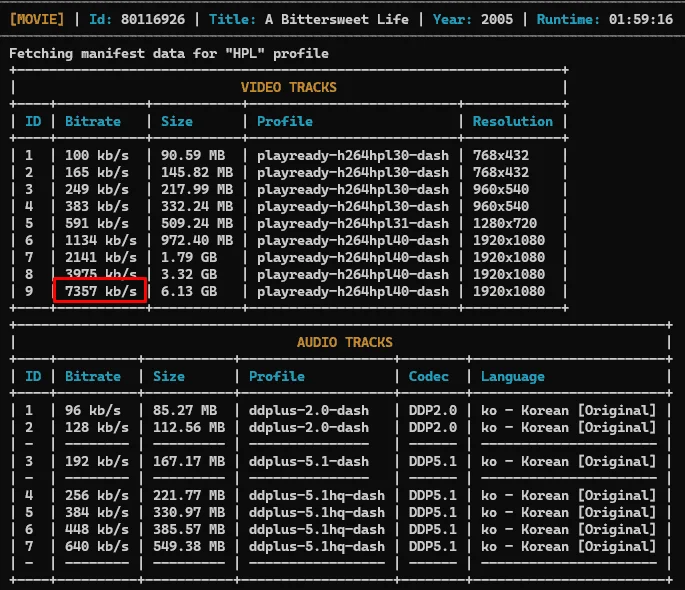685x590 pixels.
Task: Click the 192 kb/s audio bitrate
Action: point(97,462)
